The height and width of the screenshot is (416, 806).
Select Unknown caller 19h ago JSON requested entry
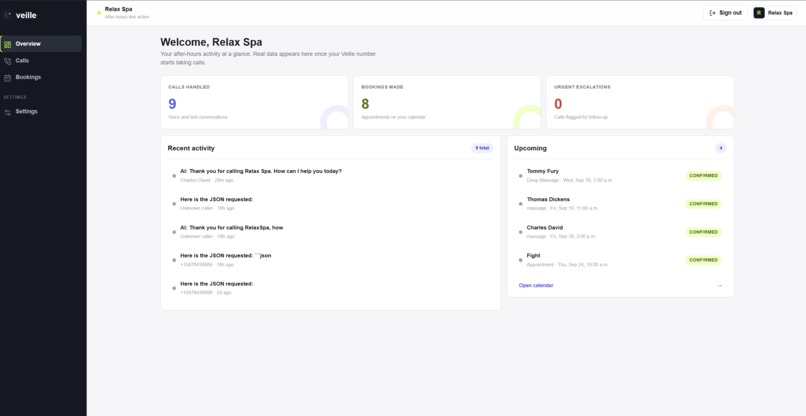pyautogui.click(x=331, y=204)
